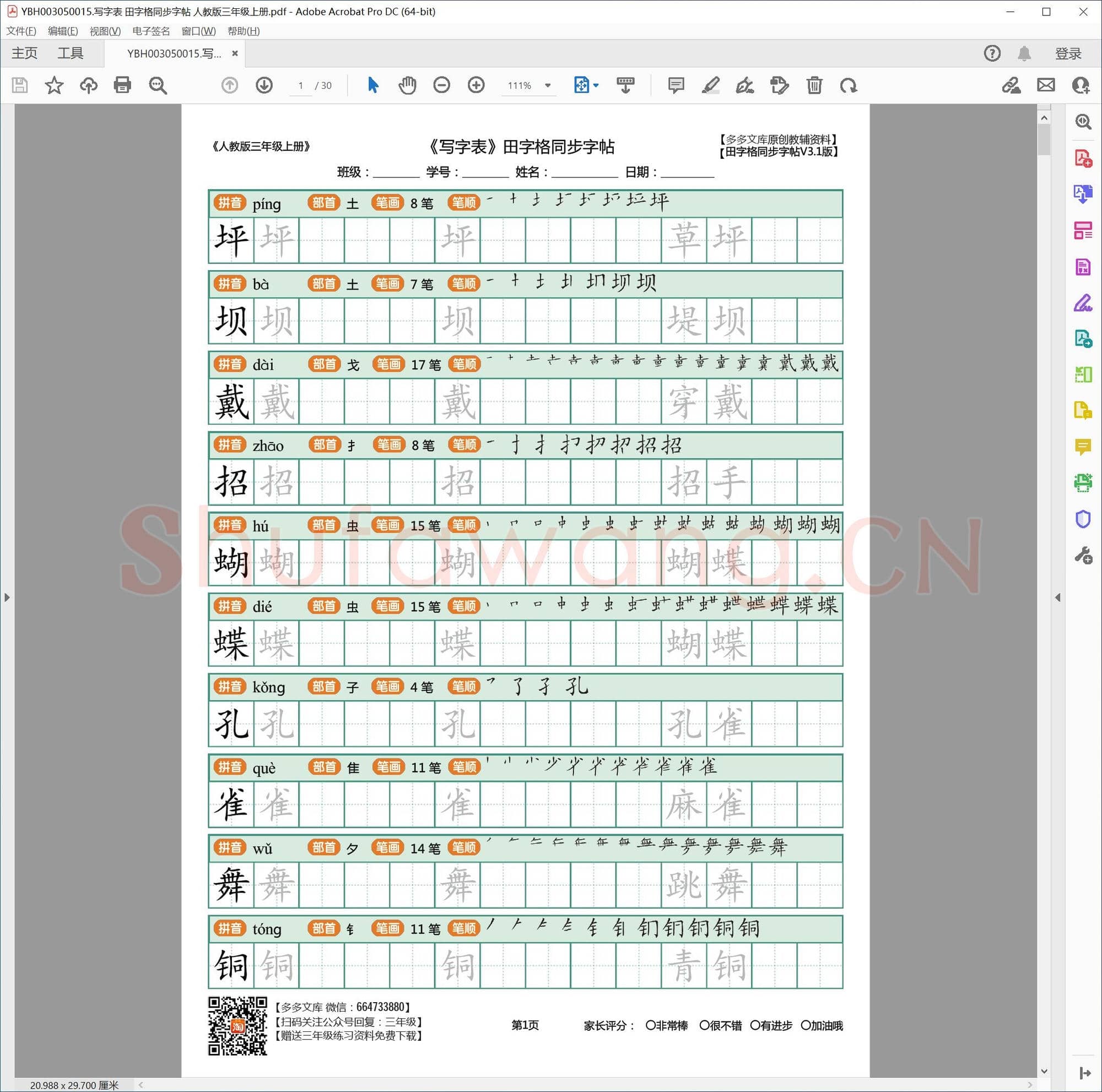Screen dimensions: 1102x1092
Task: Select the Highlight text tool
Action: click(711, 85)
